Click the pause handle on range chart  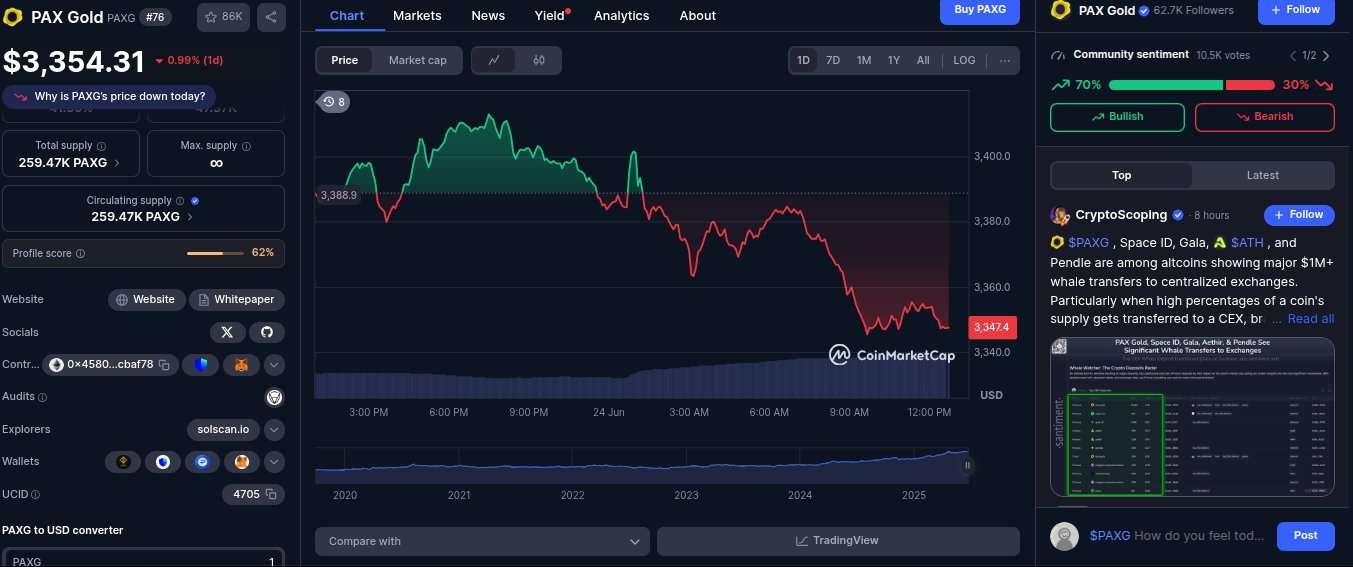point(967,465)
